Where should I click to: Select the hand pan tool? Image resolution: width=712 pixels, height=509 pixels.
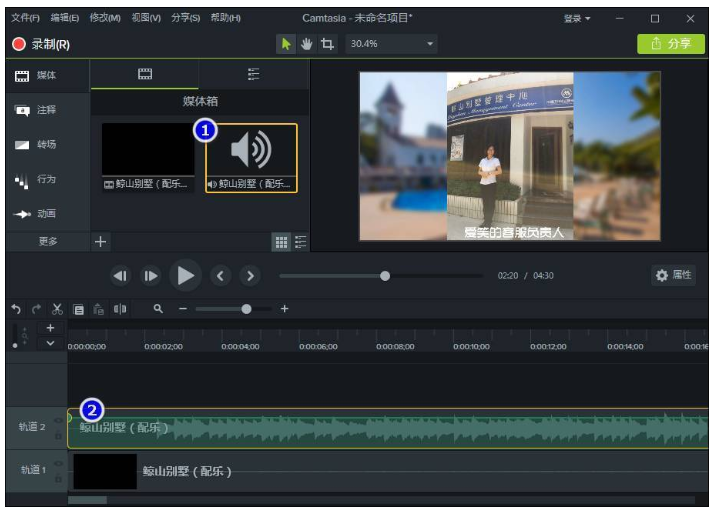point(307,44)
